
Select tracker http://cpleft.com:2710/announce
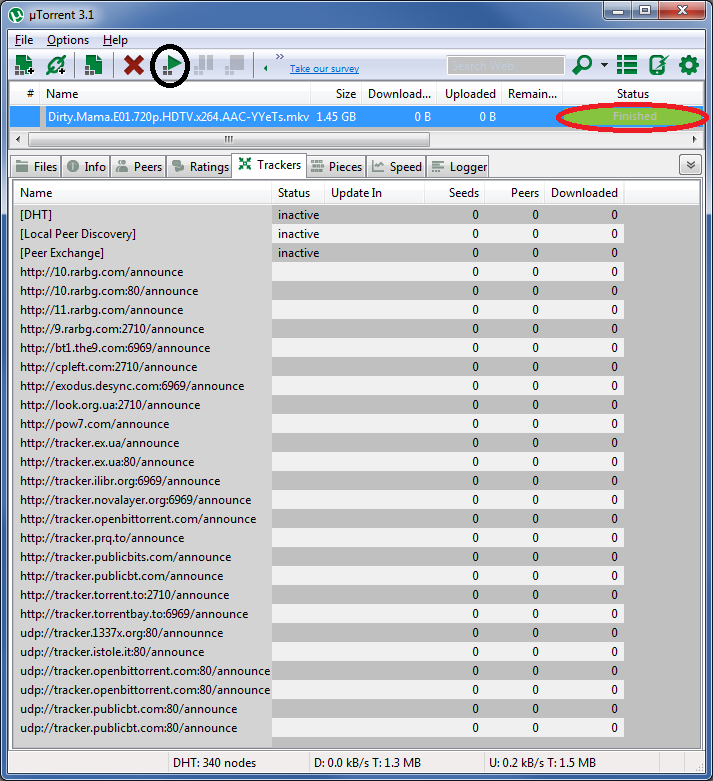[x=319, y=367]
